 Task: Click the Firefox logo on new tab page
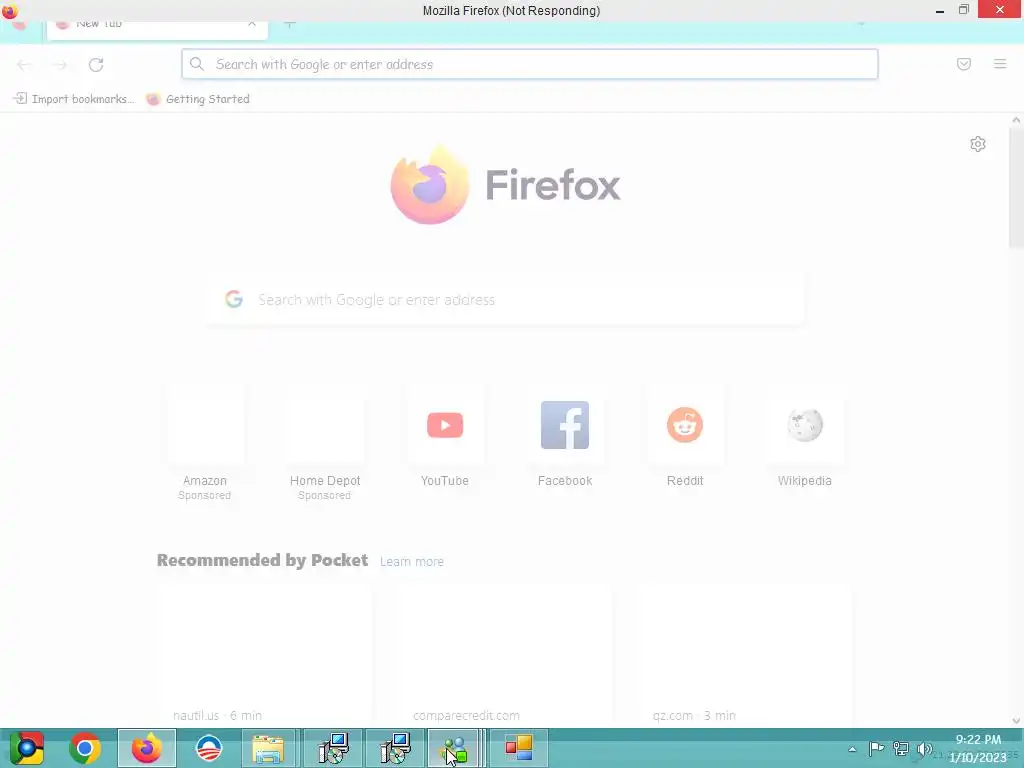(x=430, y=185)
